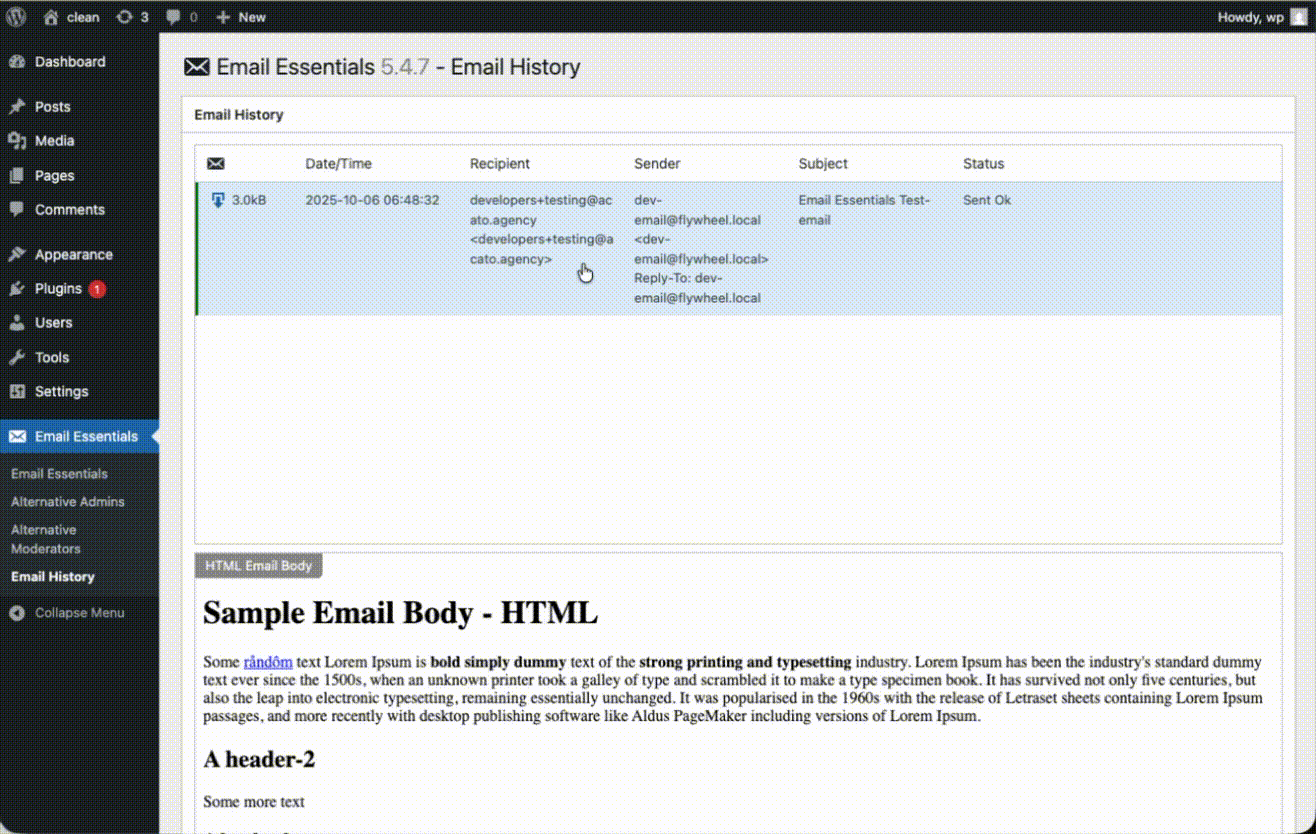Select the Email History submenu item

coord(52,576)
